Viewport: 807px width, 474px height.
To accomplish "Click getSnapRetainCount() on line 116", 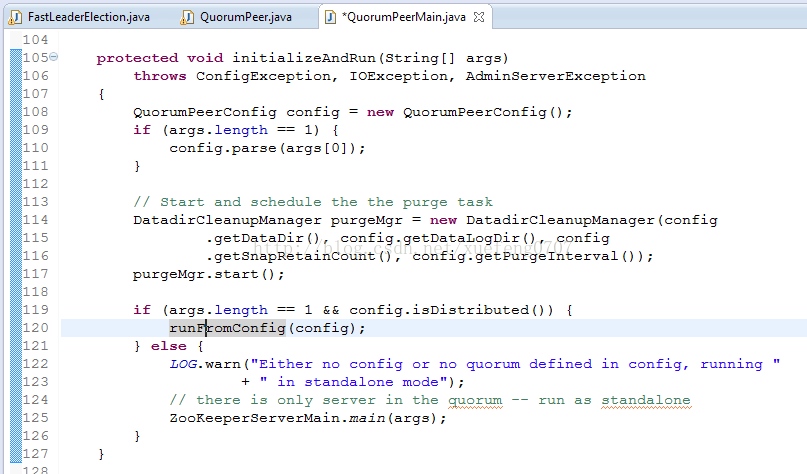I will [x=303, y=256].
